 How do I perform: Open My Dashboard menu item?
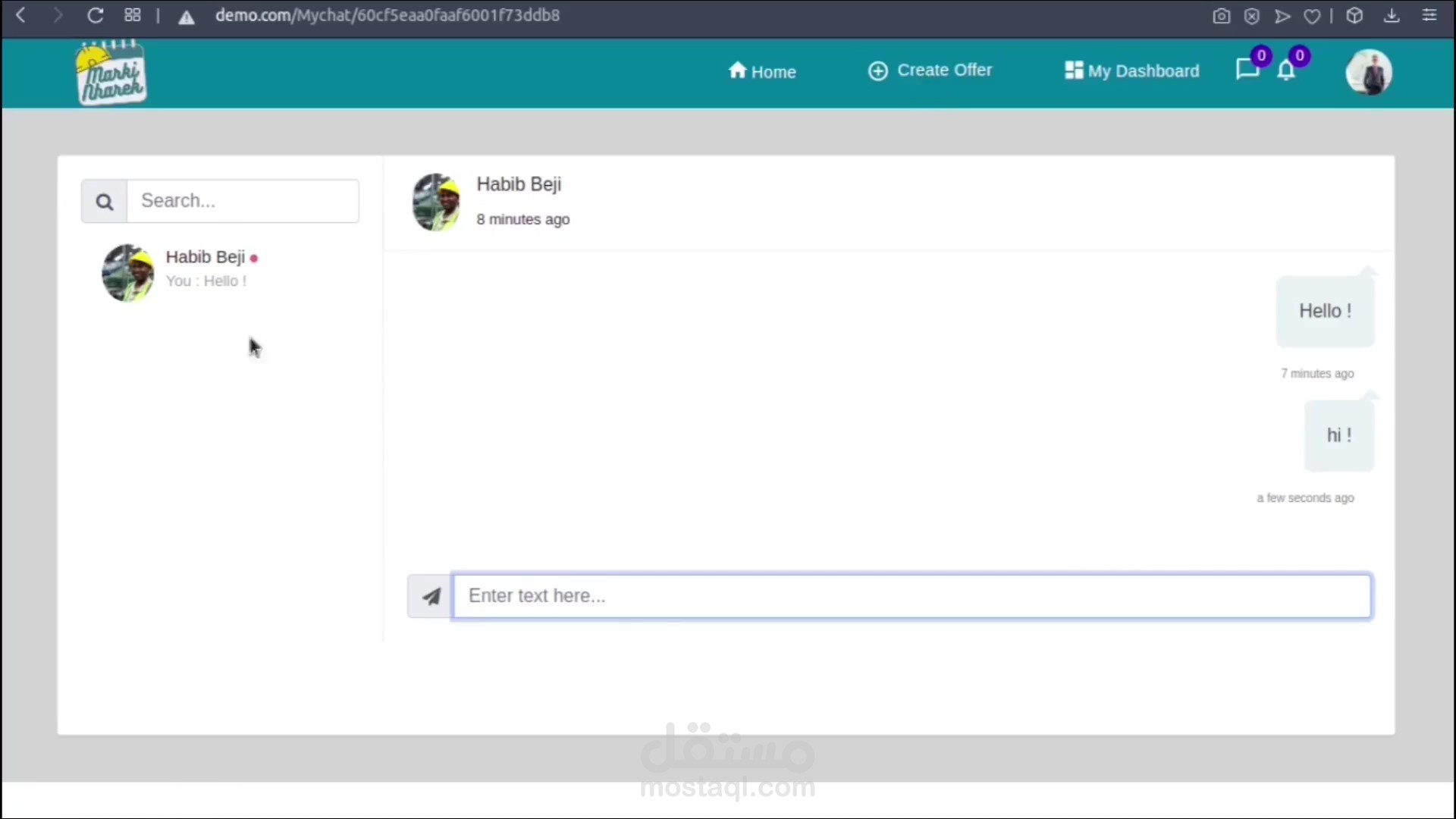click(x=1132, y=71)
